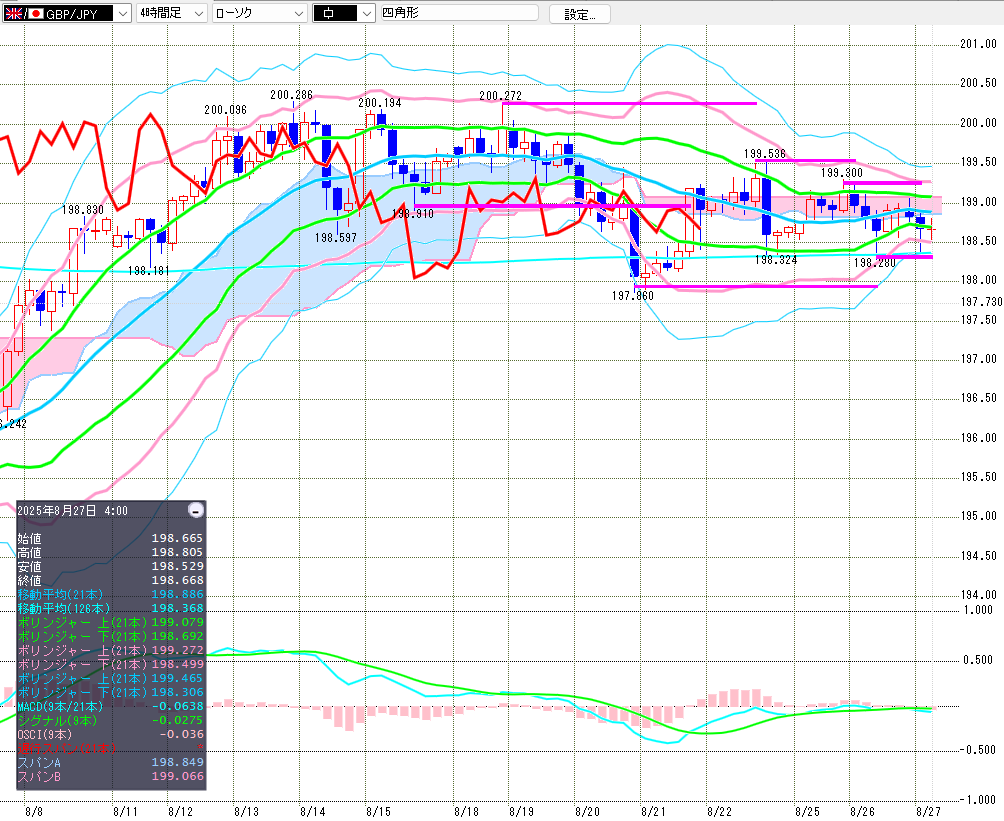
Task: Select the 遅行スパン(21本) row
Action: click(110, 748)
